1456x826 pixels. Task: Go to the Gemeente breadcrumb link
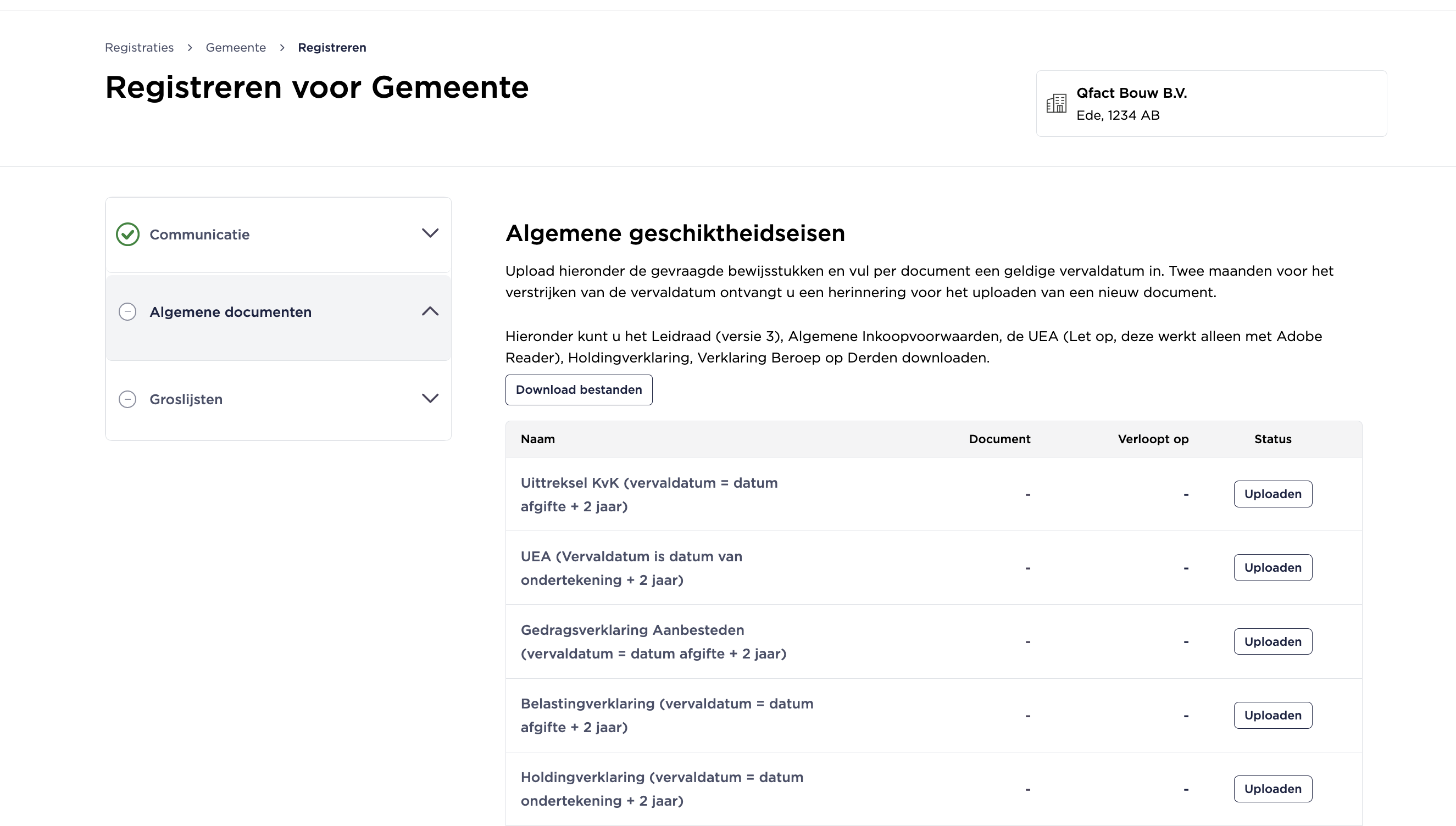(x=236, y=48)
